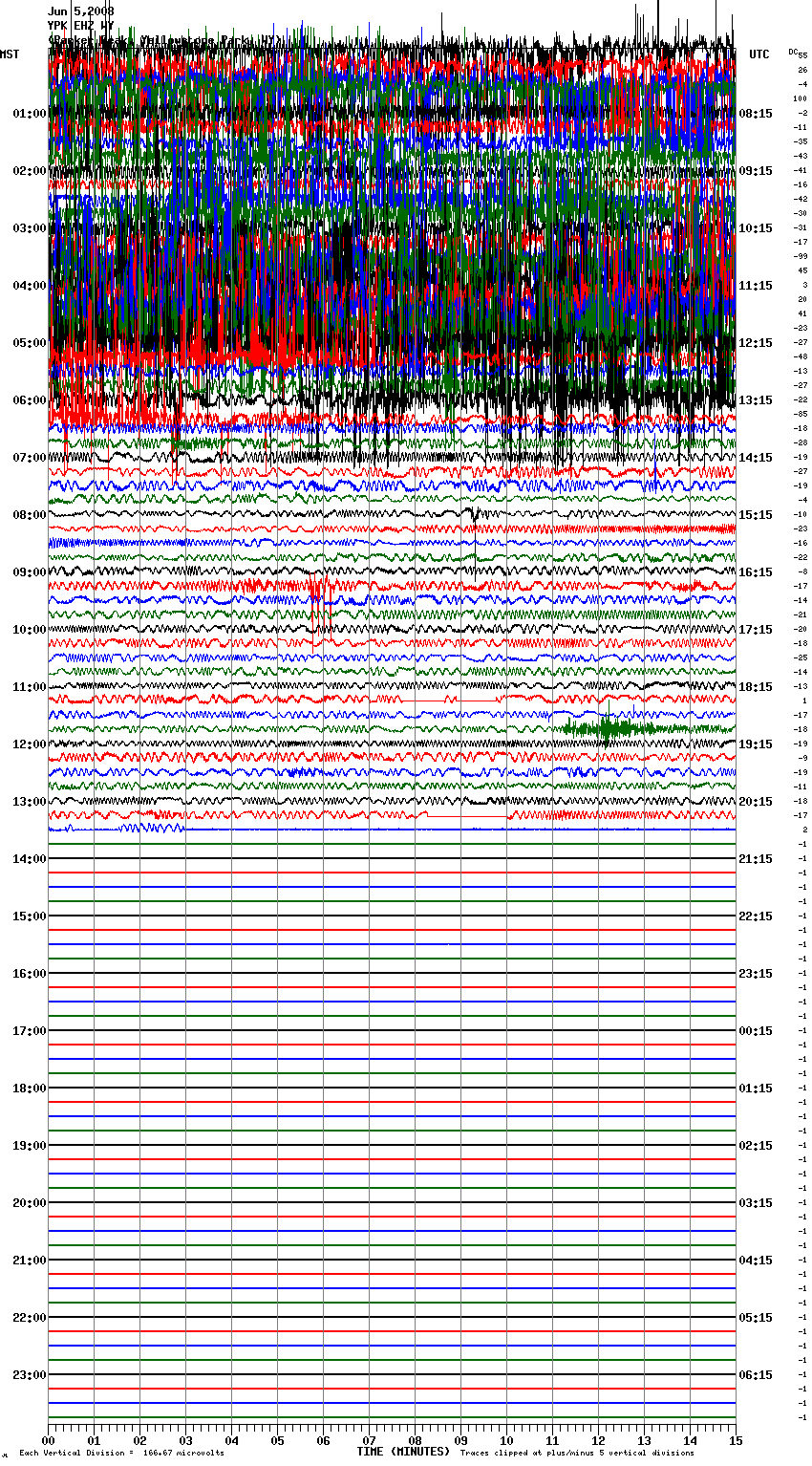Click the 21:15 UTC time label
Viewport: 812px width, 1466px height.
coord(756,859)
